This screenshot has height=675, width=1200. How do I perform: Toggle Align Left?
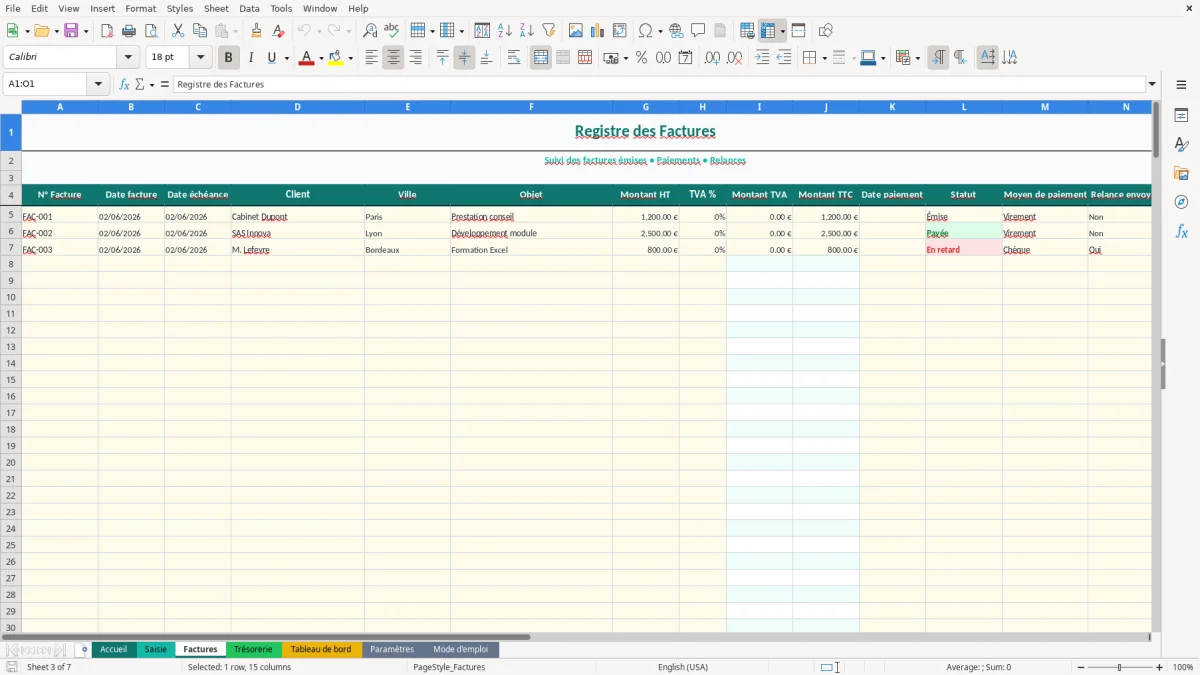(x=371, y=58)
